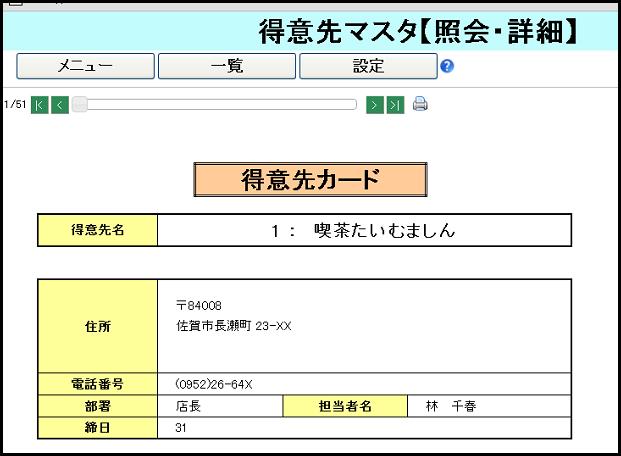Click the 1/51 record counter

pyautogui.click(x=15, y=105)
